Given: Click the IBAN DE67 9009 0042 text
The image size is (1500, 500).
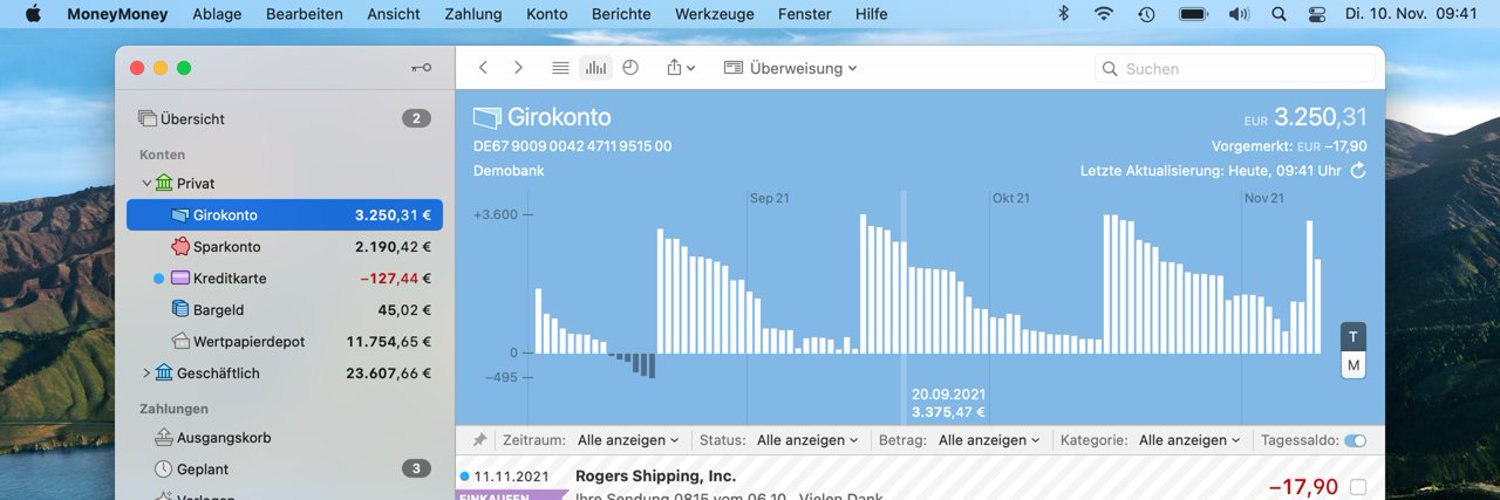Looking at the screenshot, I should (x=572, y=146).
